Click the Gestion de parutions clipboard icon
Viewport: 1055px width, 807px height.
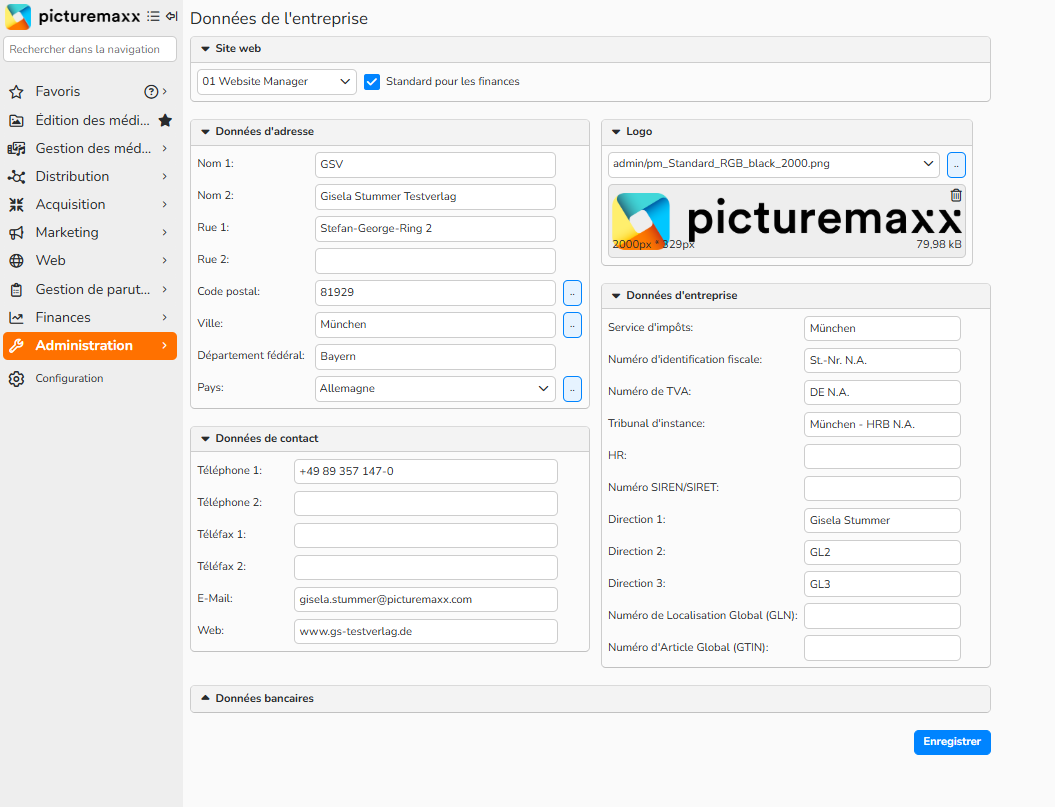point(17,289)
